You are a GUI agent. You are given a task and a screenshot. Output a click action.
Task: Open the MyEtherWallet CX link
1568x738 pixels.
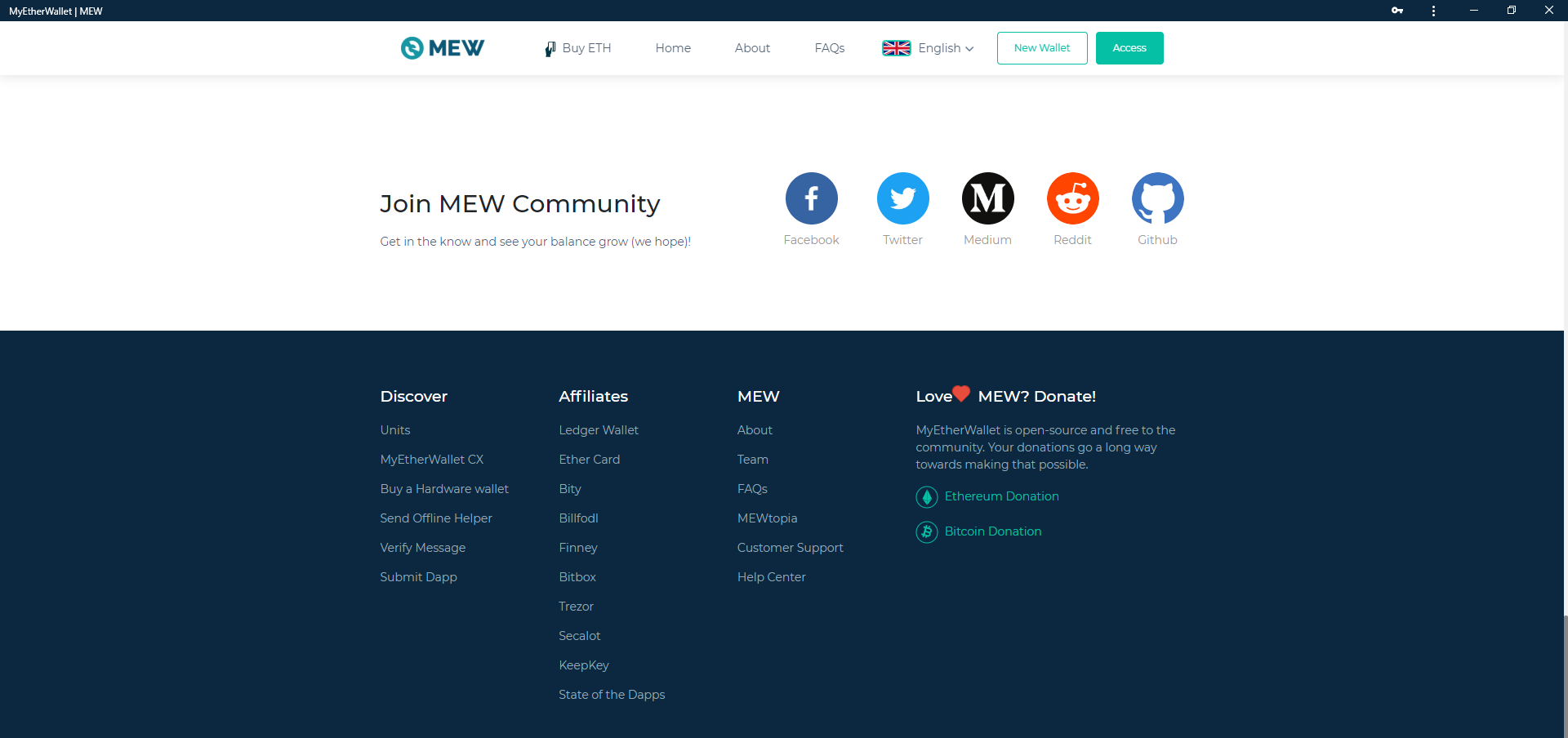point(432,460)
